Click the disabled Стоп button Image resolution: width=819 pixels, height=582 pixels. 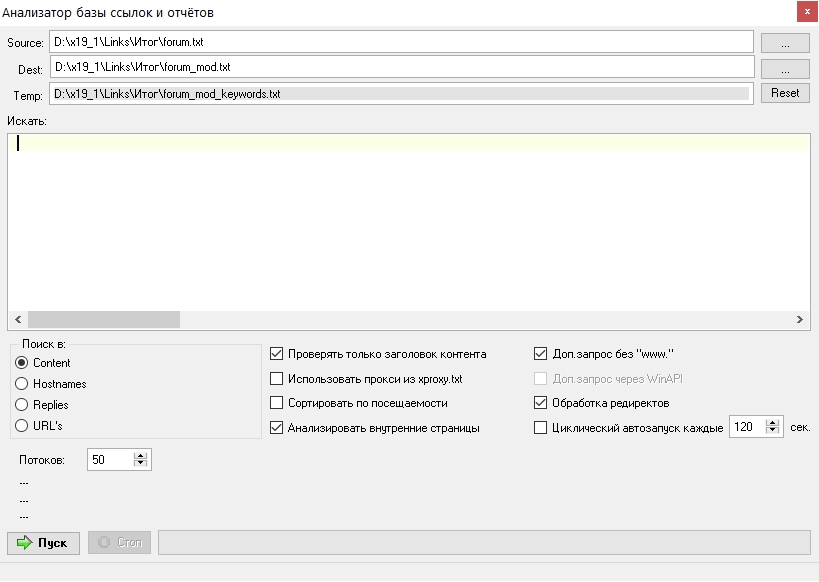tap(119, 543)
